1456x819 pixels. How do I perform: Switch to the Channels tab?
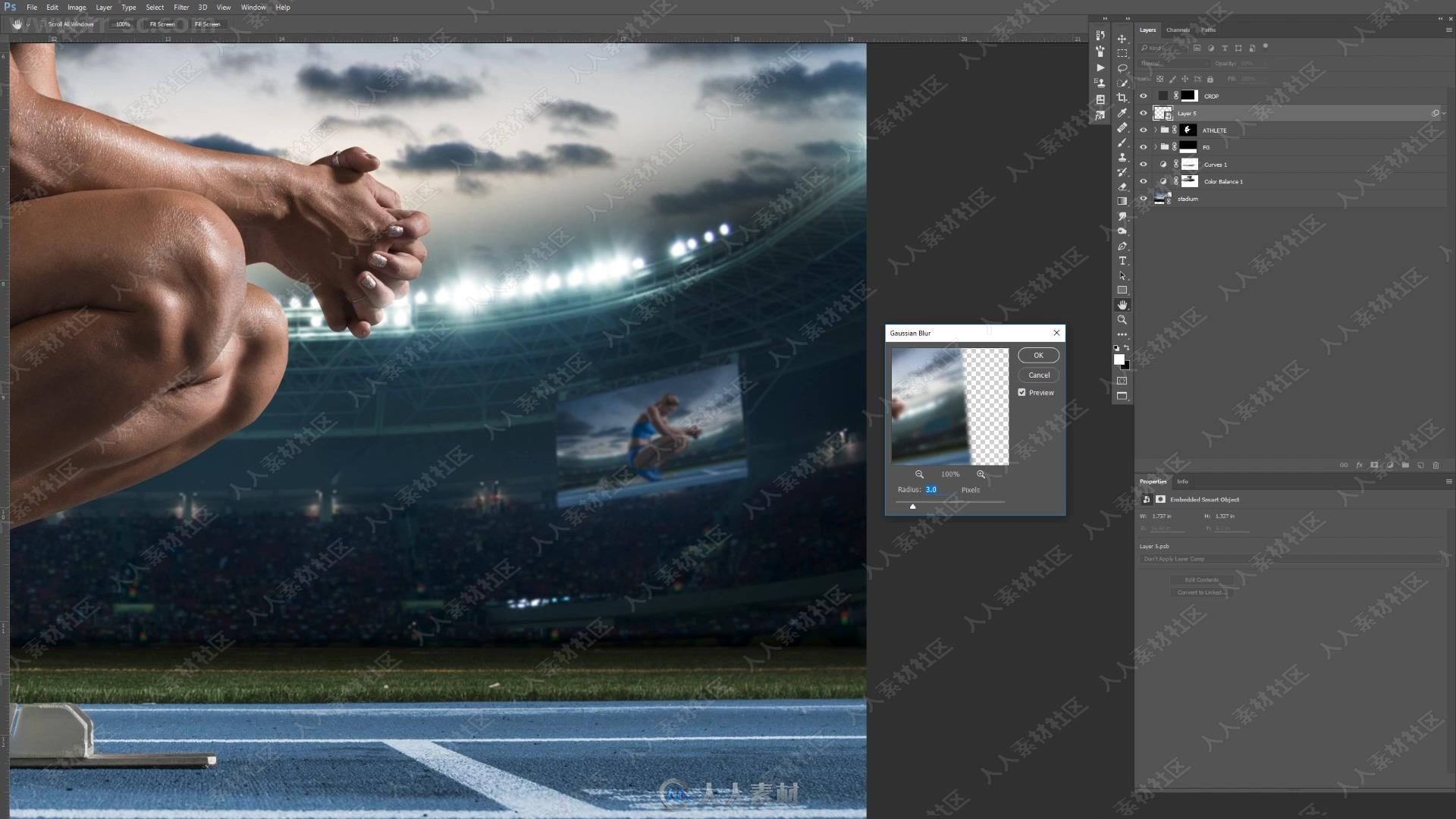click(x=1178, y=30)
